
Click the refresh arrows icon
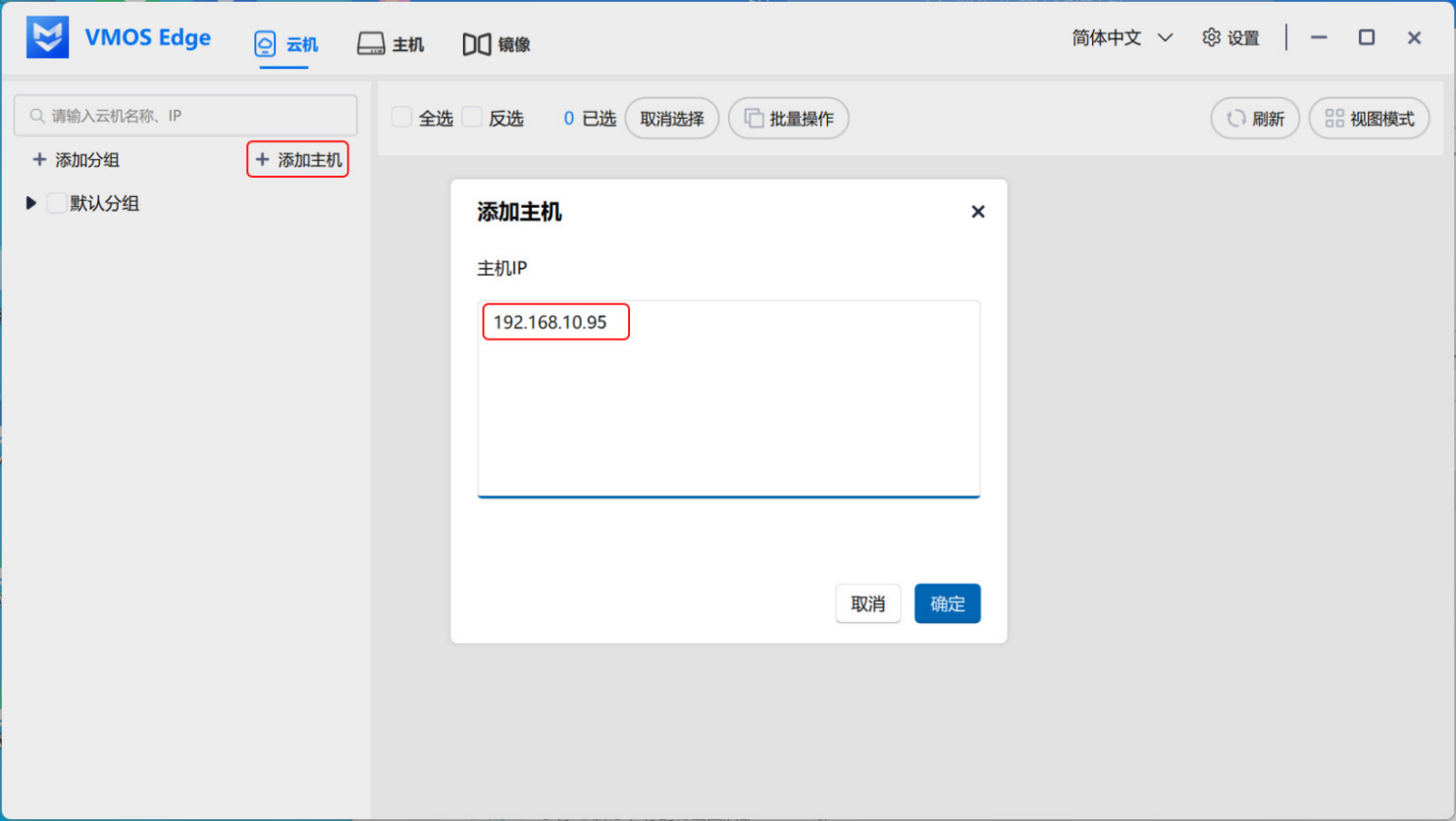coord(1236,119)
